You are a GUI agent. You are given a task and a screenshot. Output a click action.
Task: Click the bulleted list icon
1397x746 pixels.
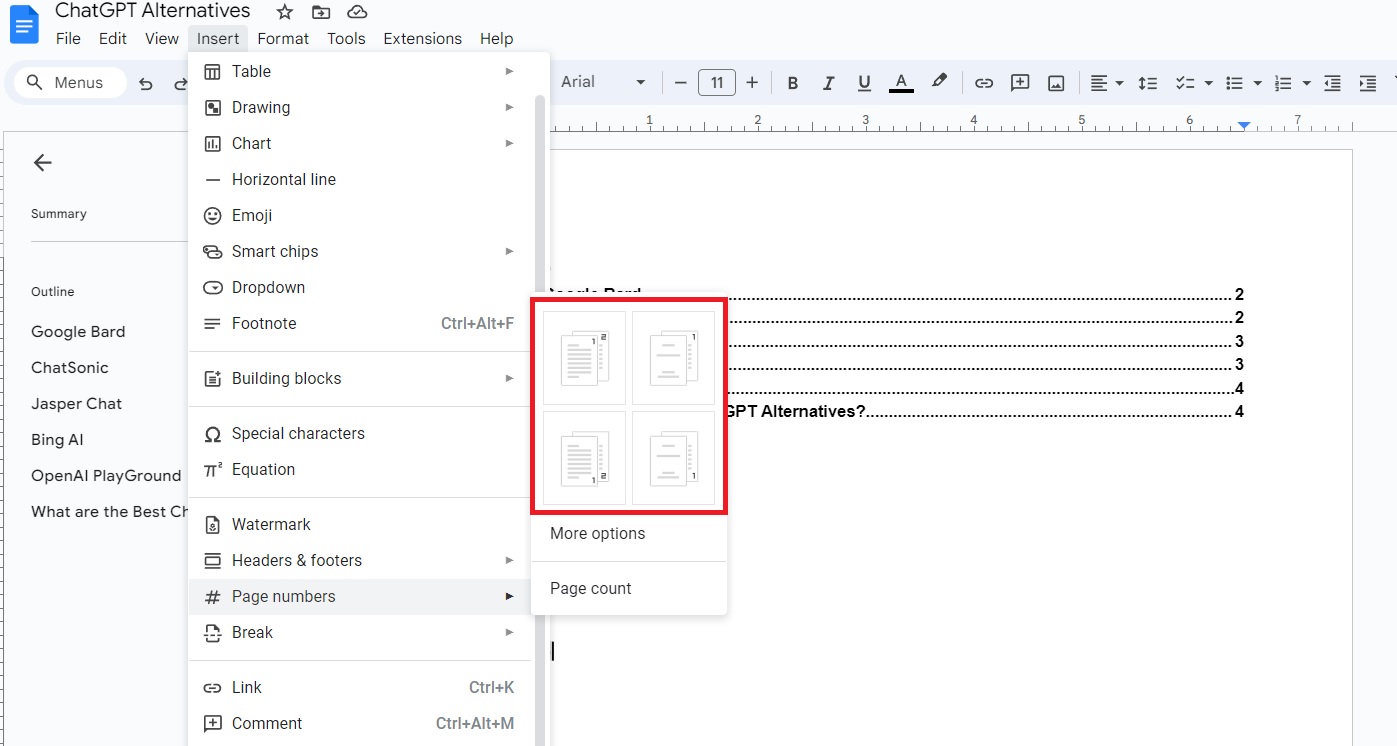(x=1235, y=83)
